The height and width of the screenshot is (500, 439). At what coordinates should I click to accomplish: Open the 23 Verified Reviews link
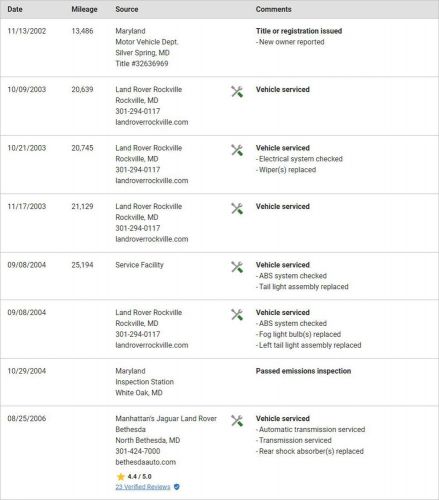(143, 487)
